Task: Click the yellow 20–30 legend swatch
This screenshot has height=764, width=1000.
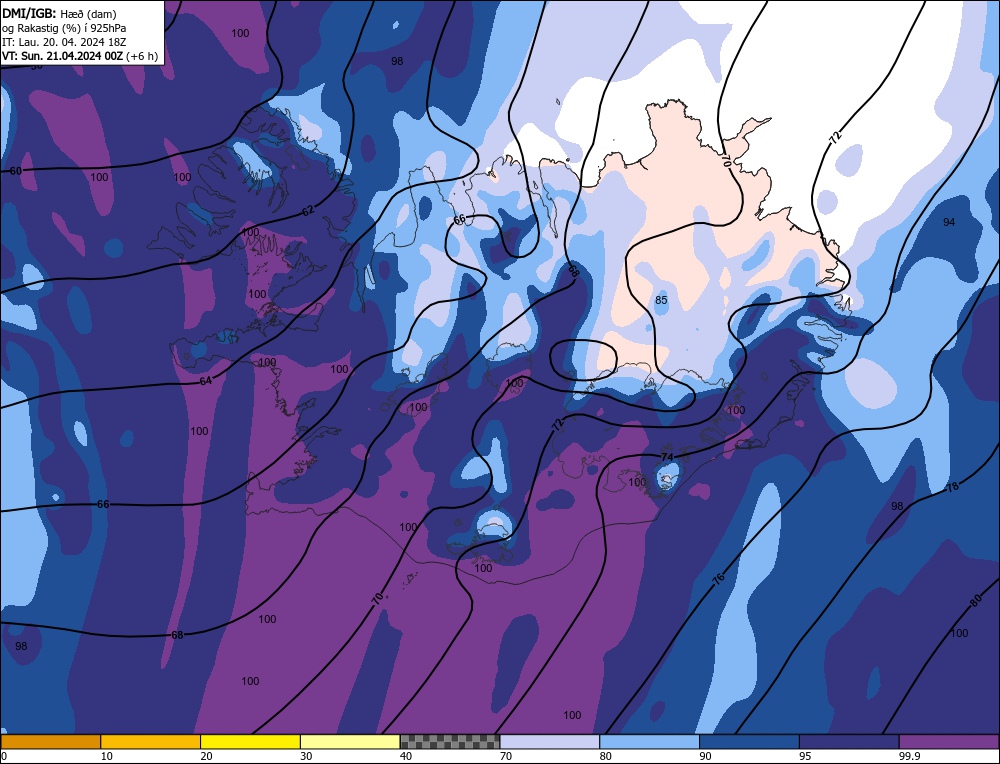Action: tap(250, 741)
